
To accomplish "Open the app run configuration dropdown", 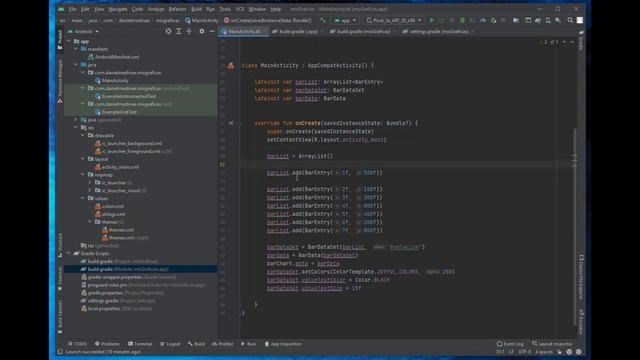I will coord(345,20).
